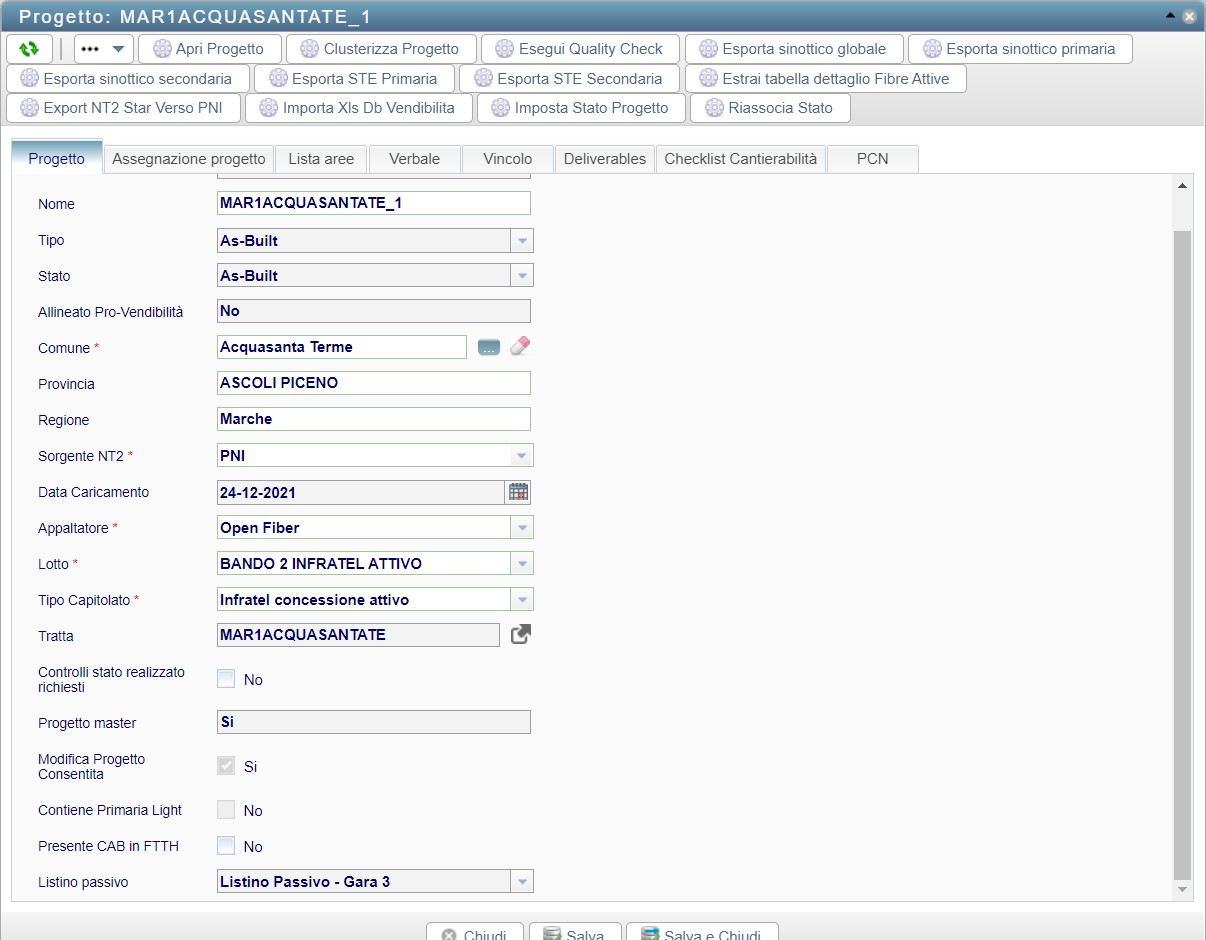Click the Apri Progetto button

[x=209, y=49]
